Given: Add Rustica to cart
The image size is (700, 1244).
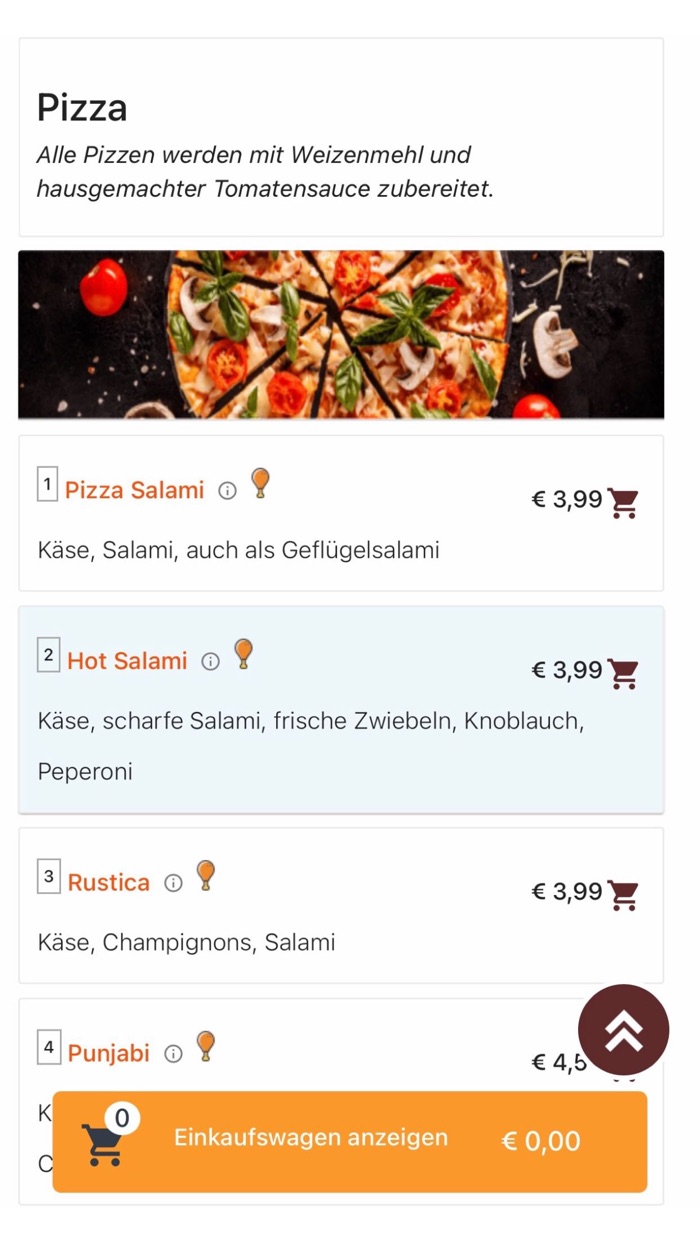Looking at the screenshot, I should click(x=624, y=895).
